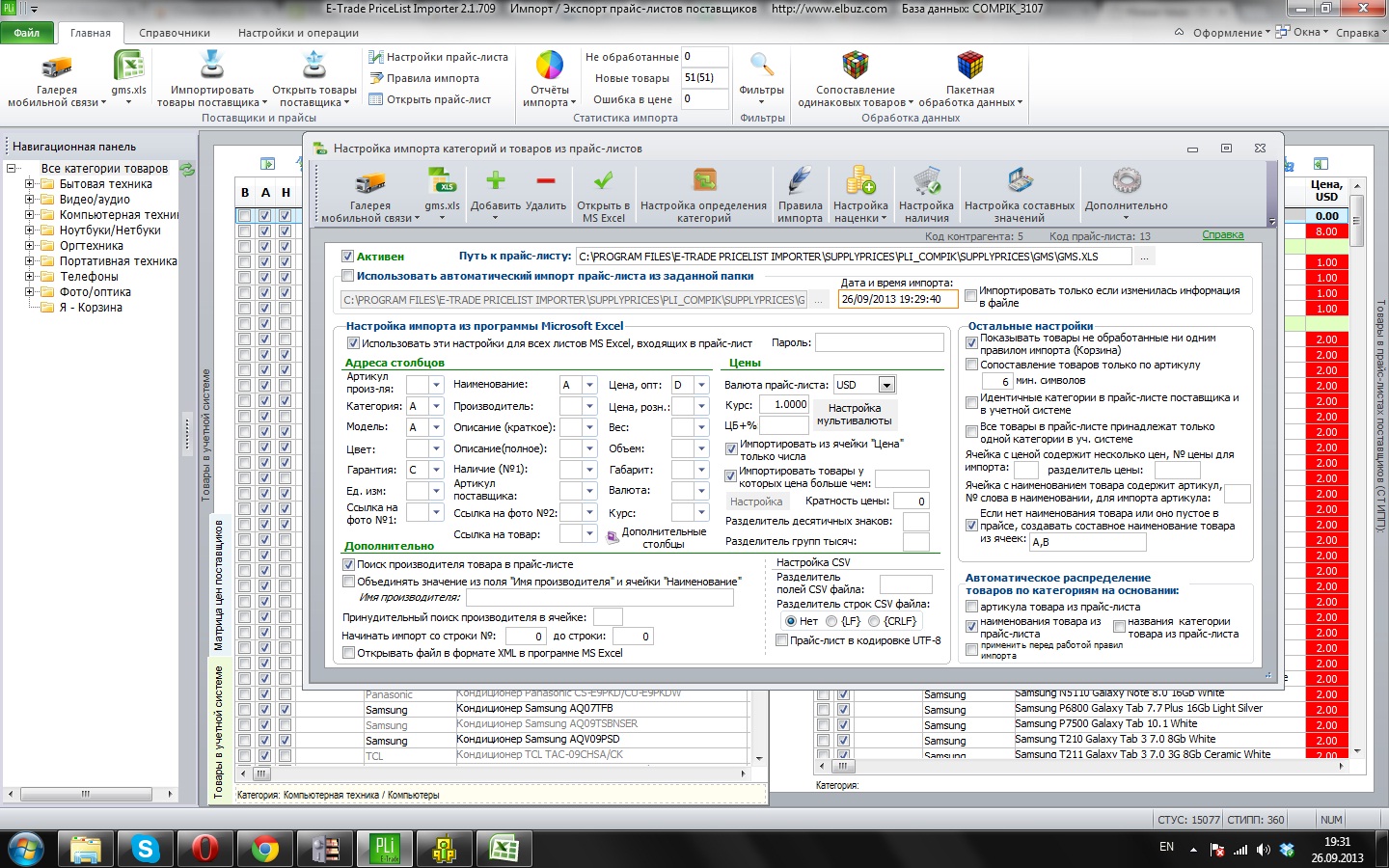Click the gms.xls icon in the main ribbon
The image size is (1389, 868).
[128, 67]
